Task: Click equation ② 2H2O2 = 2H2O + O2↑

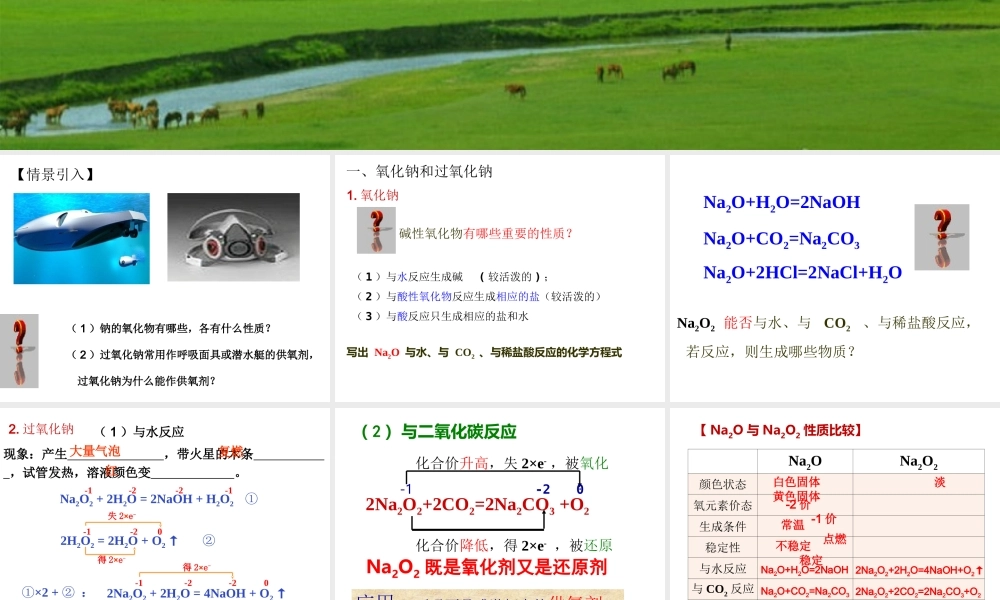Action: (x=119, y=539)
